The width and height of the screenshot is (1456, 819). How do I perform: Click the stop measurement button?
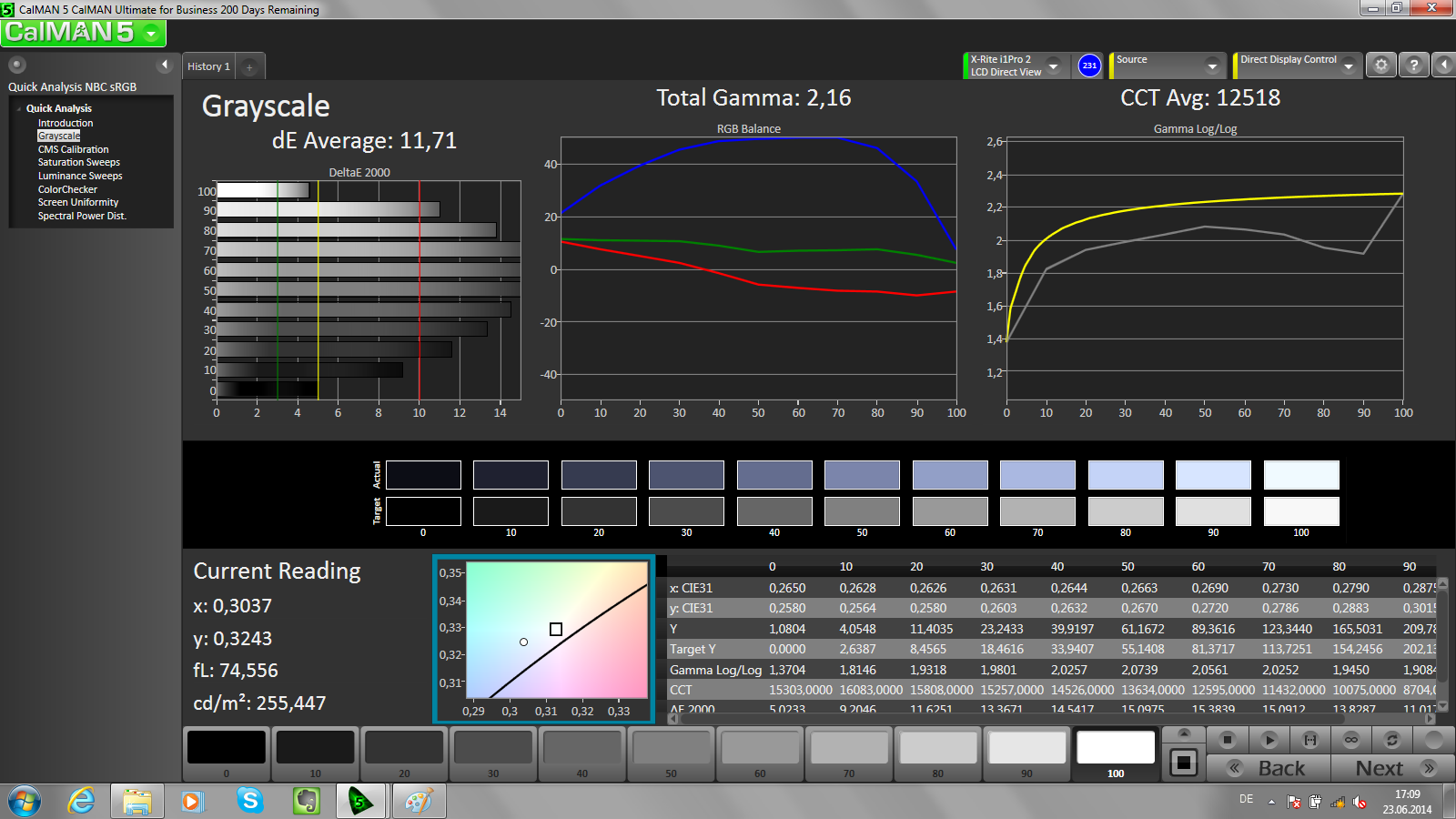pyautogui.click(x=1228, y=740)
